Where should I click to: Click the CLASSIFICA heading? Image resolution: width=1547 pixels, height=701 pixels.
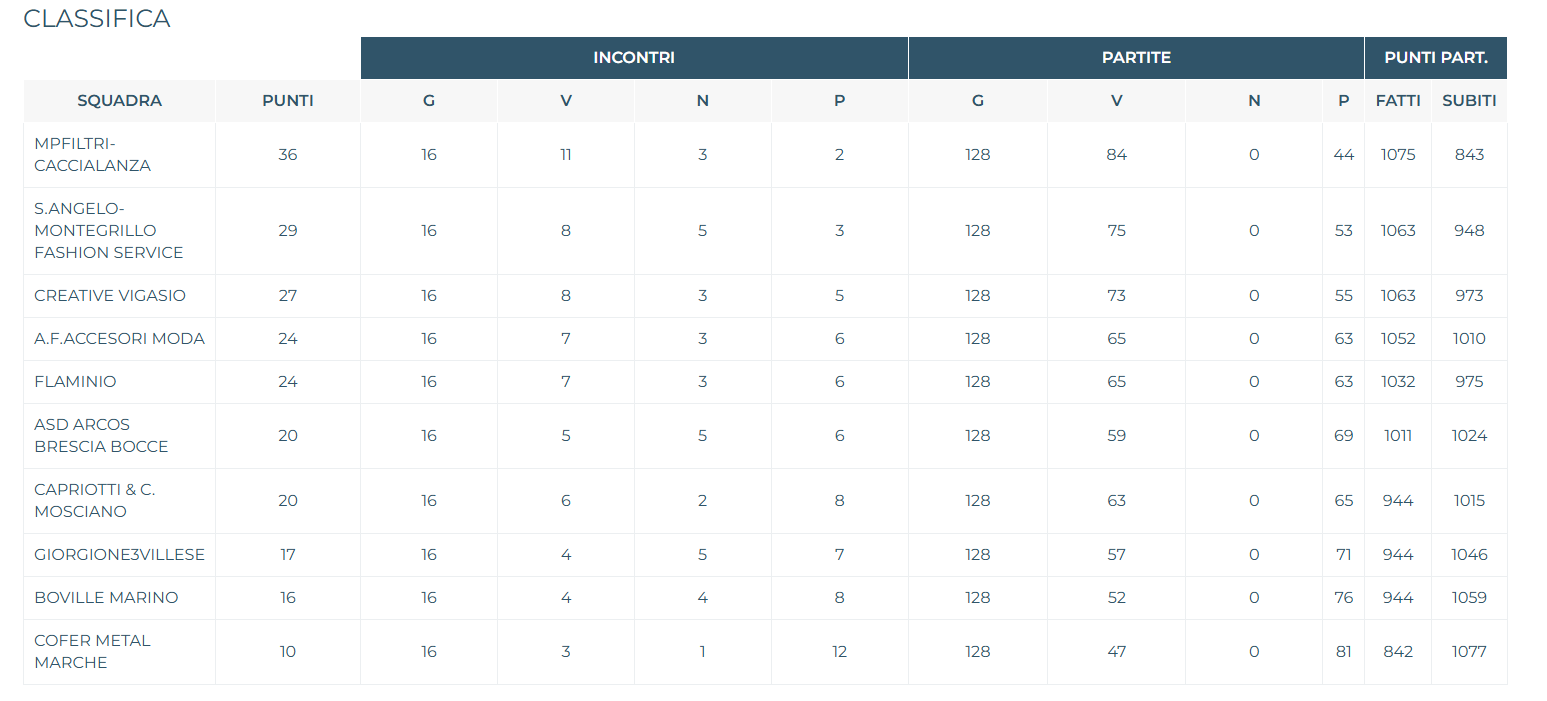pos(96,19)
